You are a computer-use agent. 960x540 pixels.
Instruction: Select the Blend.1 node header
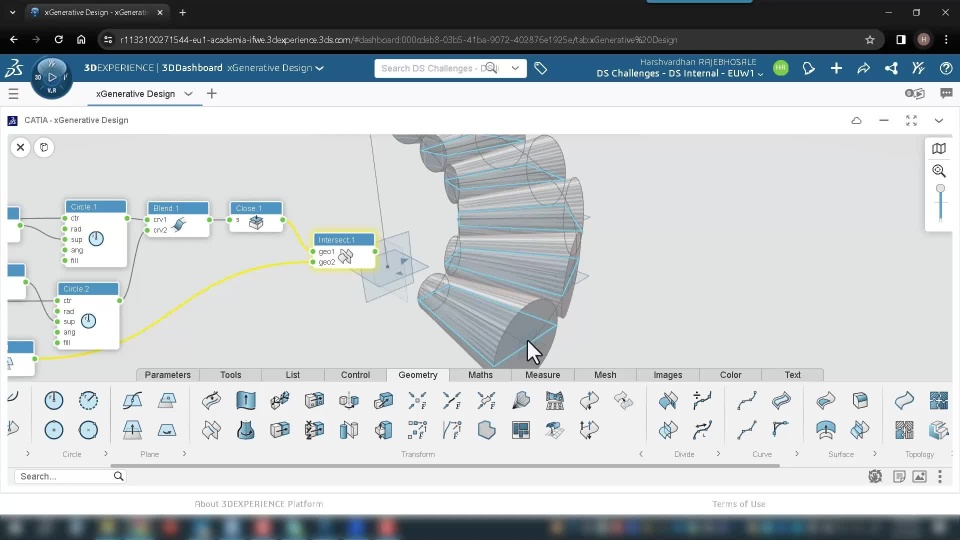point(178,208)
